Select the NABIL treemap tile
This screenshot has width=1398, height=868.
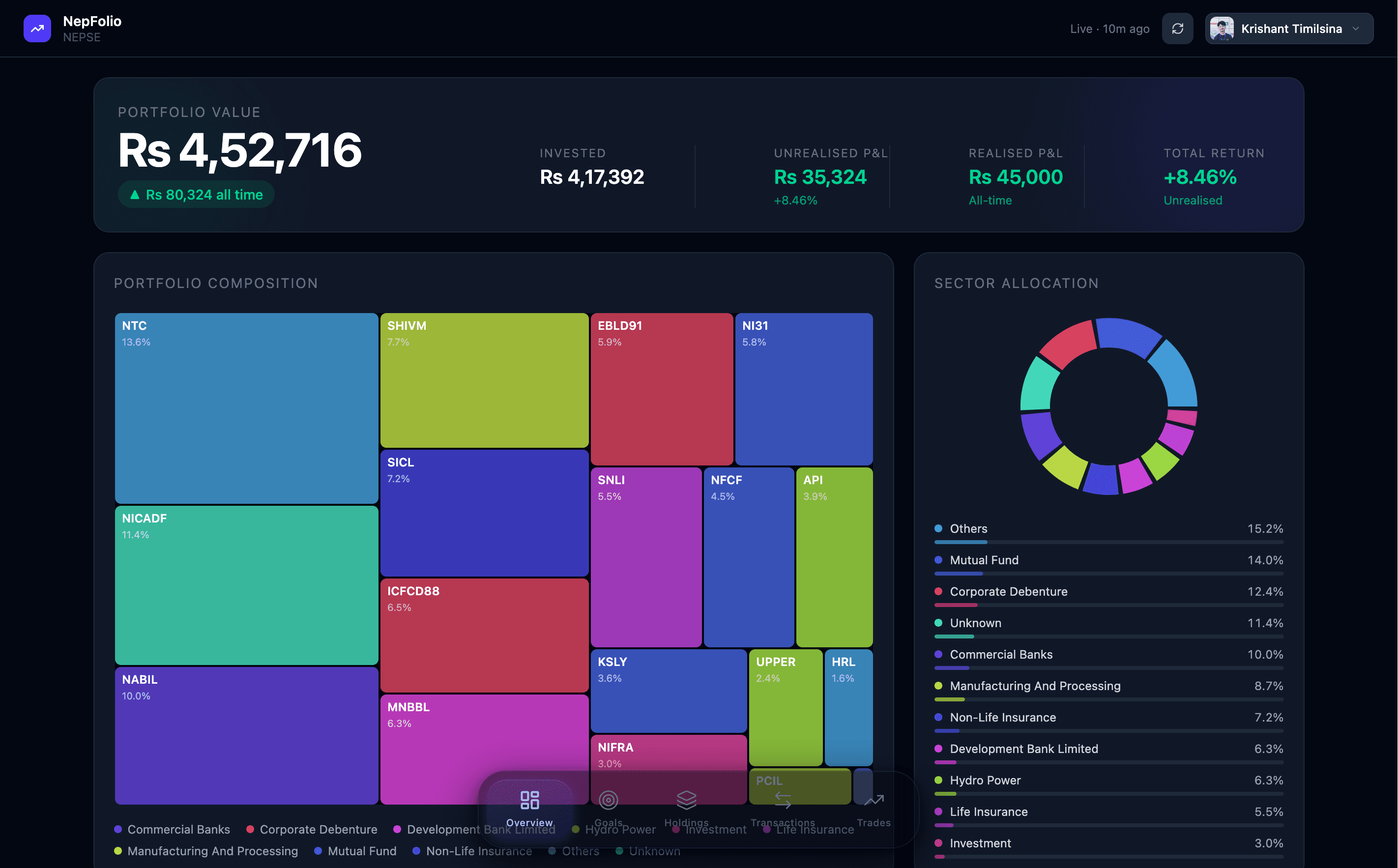tap(246, 735)
